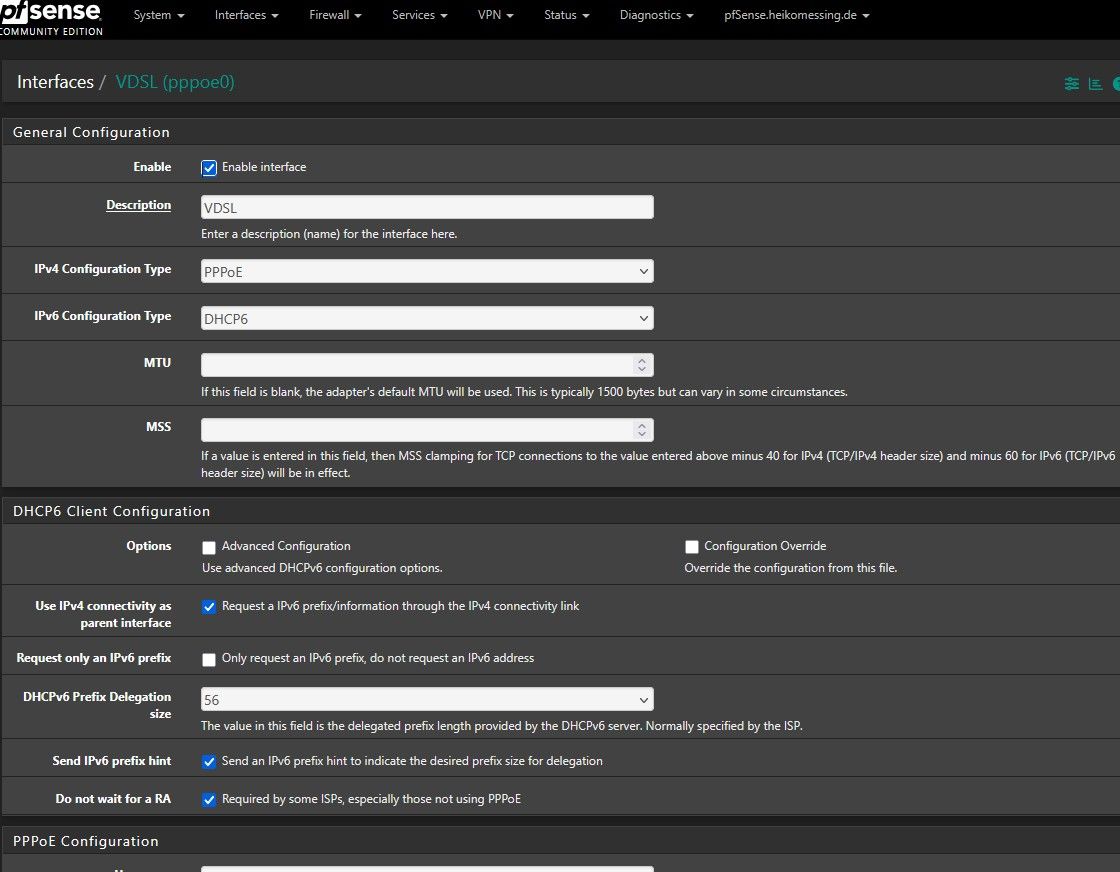
Task: Click the VDSL (pppoe0) breadcrumb link
Action: [x=175, y=82]
